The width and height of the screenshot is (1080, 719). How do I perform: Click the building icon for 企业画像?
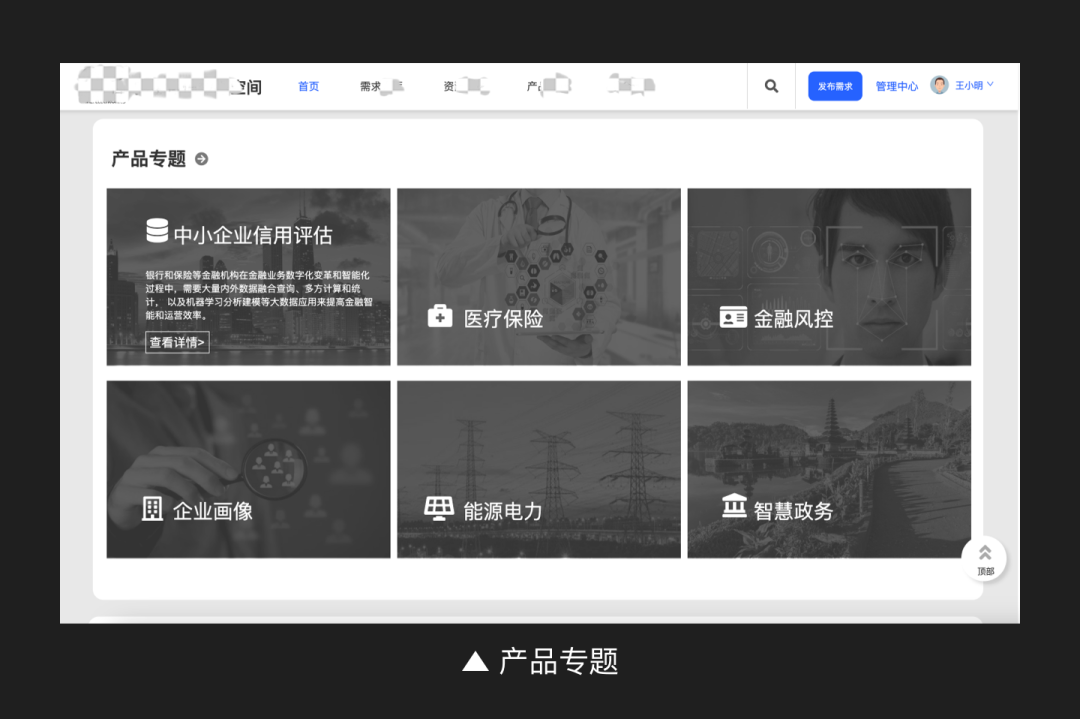pyautogui.click(x=152, y=509)
